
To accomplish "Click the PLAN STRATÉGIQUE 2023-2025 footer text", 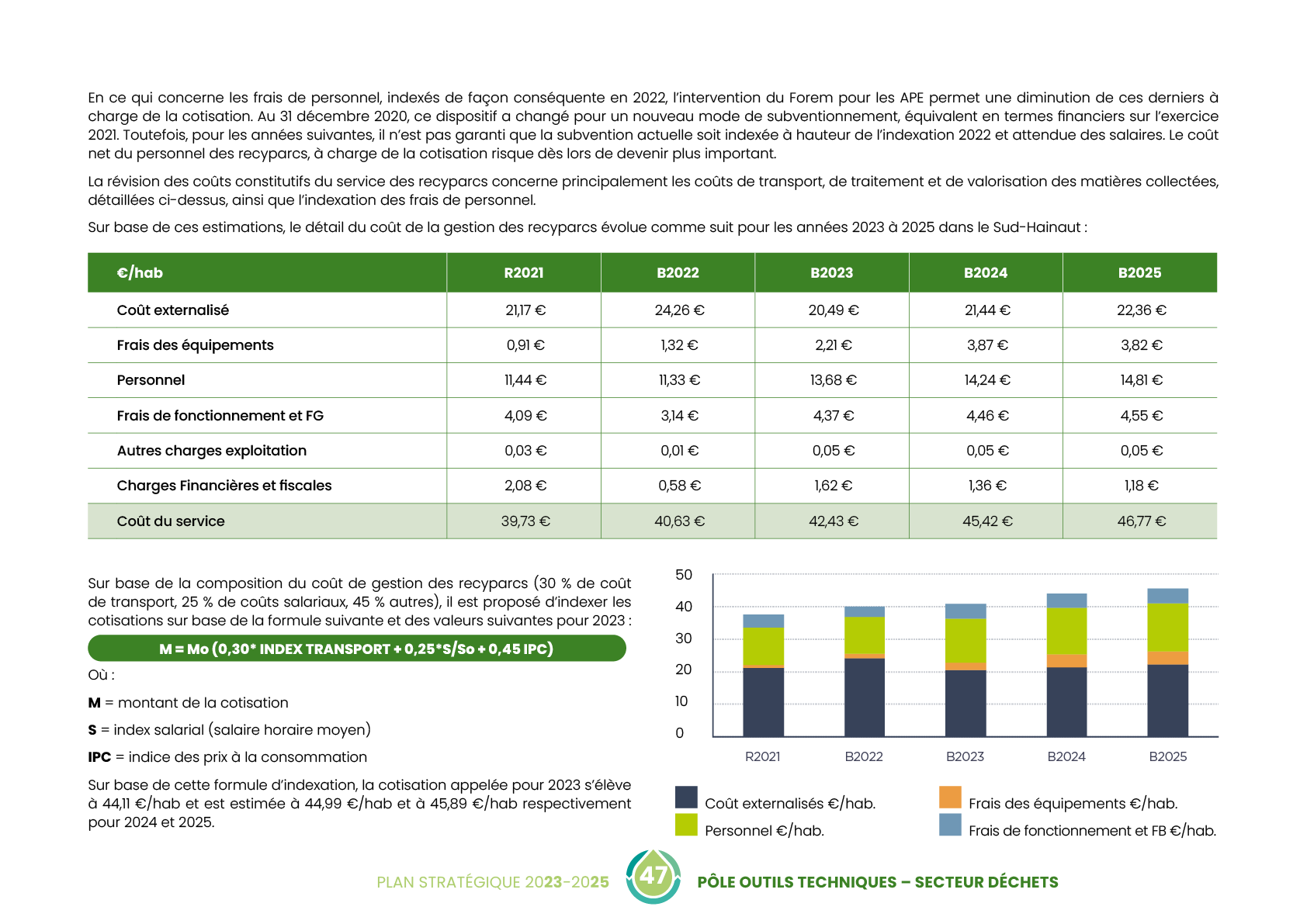I will coord(492,882).
